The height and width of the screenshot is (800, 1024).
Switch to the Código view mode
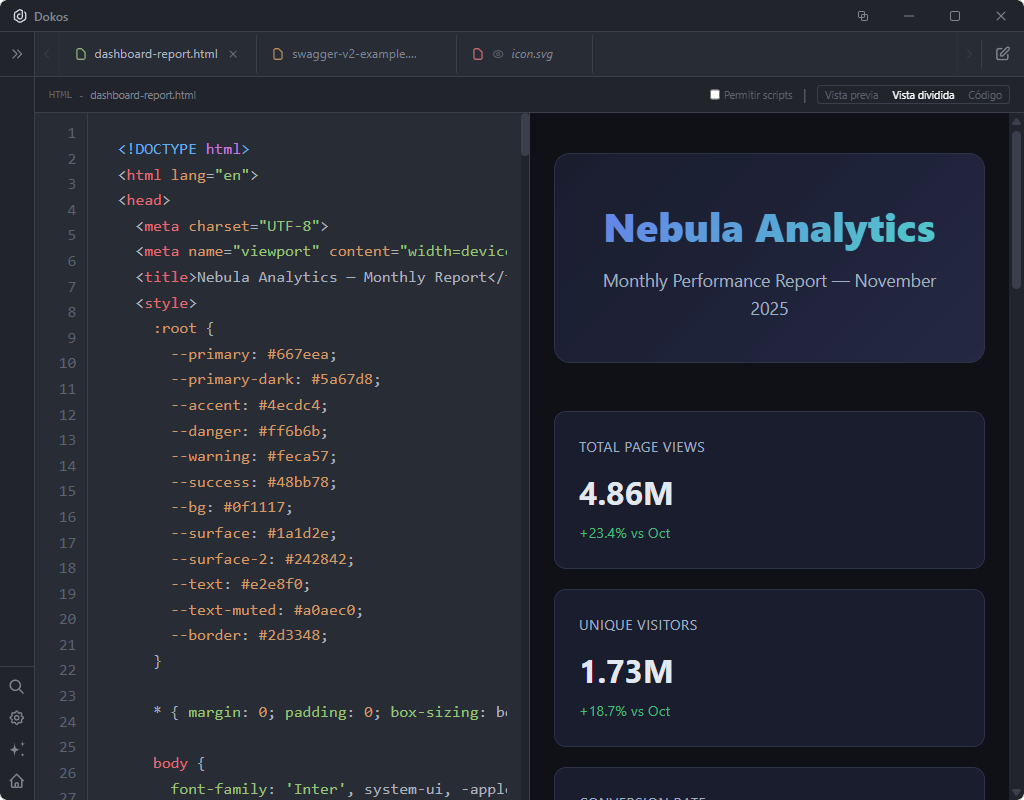click(985, 94)
